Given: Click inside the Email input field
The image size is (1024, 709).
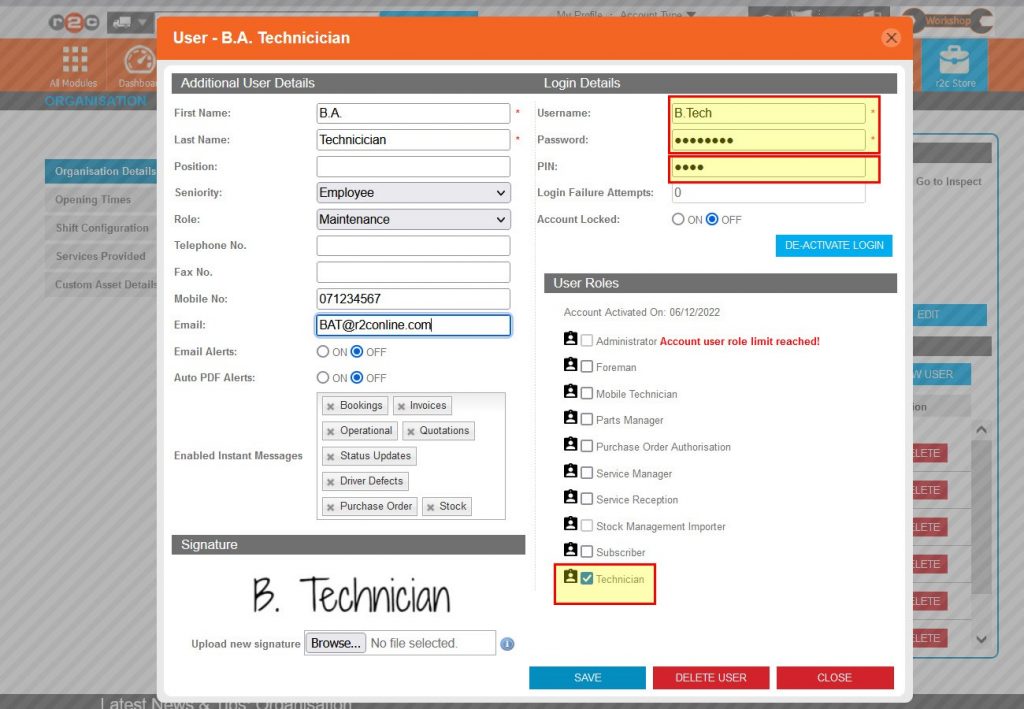Looking at the screenshot, I should pos(413,324).
